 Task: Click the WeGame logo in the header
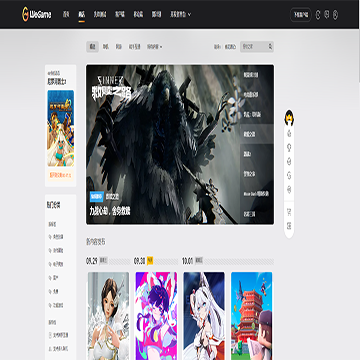[37, 14]
